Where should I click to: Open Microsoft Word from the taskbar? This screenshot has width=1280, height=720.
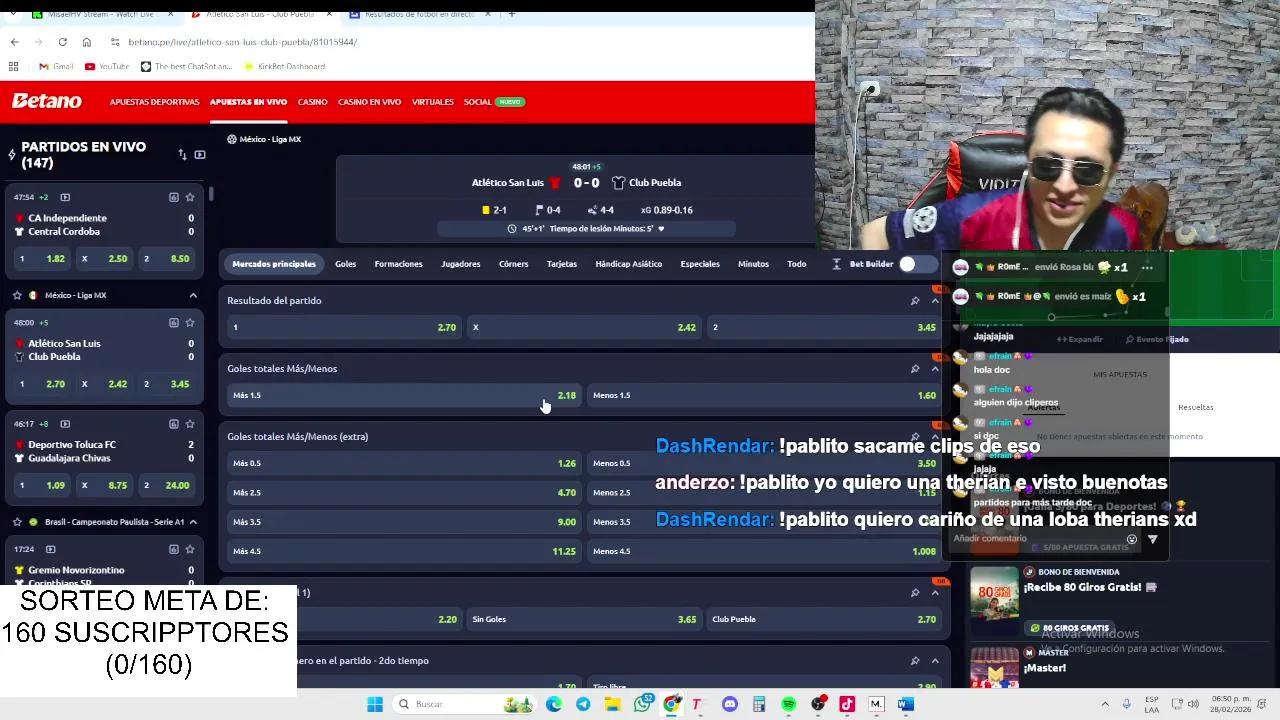click(905, 704)
